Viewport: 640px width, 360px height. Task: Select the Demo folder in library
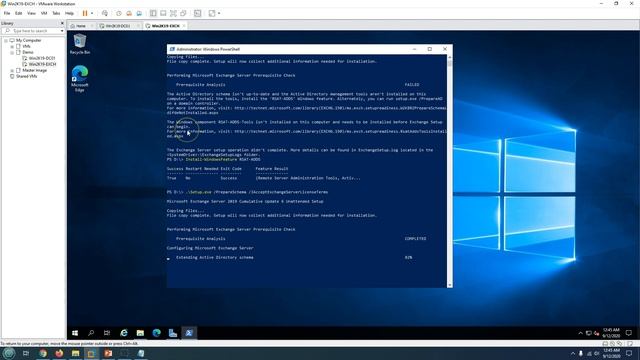(28, 52)
